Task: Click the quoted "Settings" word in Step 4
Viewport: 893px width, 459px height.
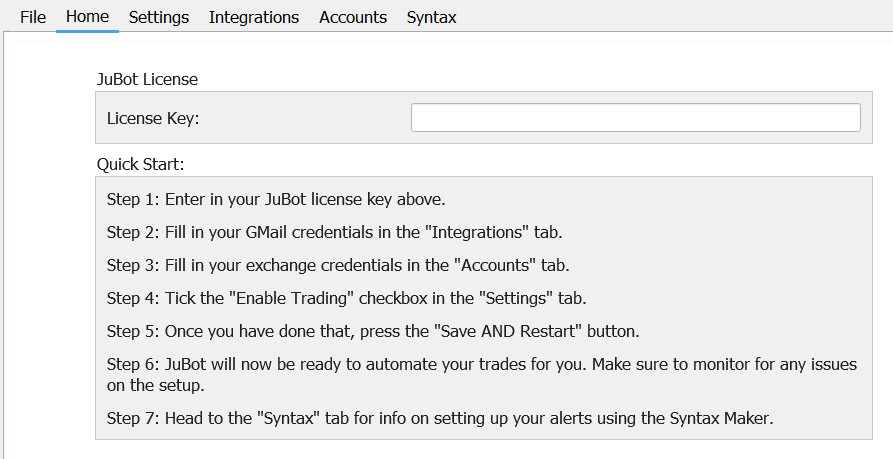Action: tap(516, 298)
